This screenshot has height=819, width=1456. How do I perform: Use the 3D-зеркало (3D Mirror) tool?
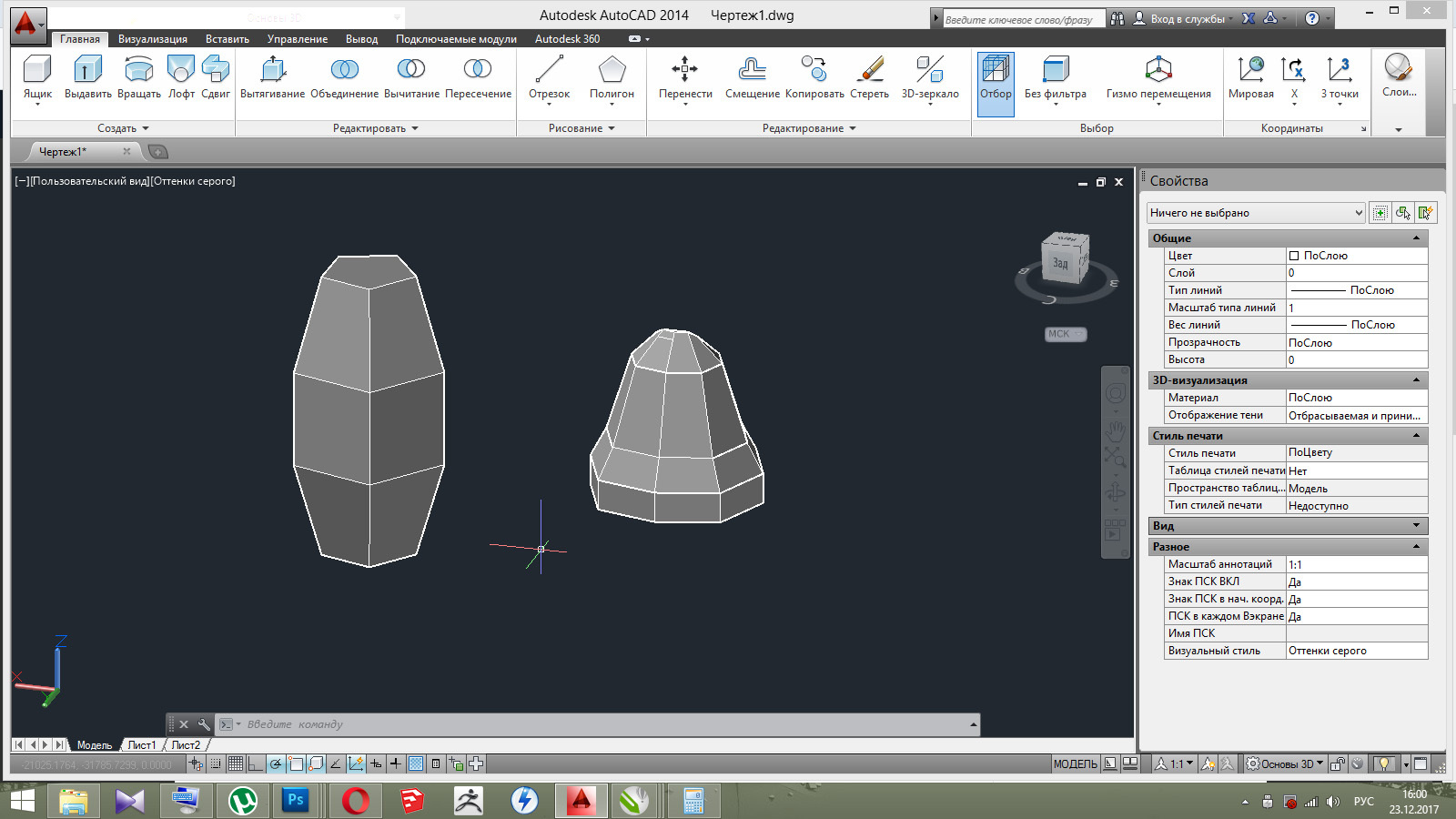tap(930, 77)
